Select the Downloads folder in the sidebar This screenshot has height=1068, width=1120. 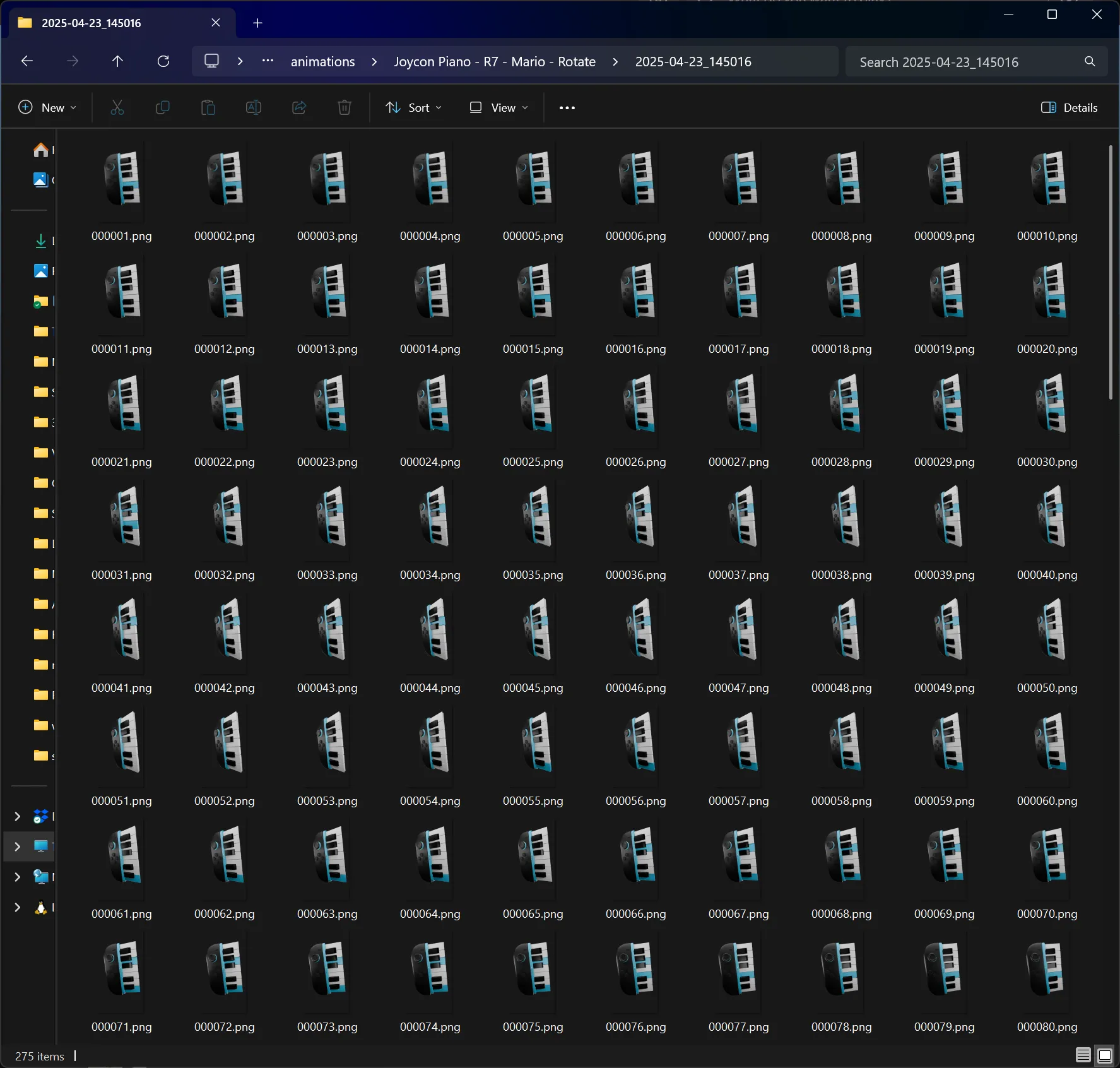[x=41, y=240]
